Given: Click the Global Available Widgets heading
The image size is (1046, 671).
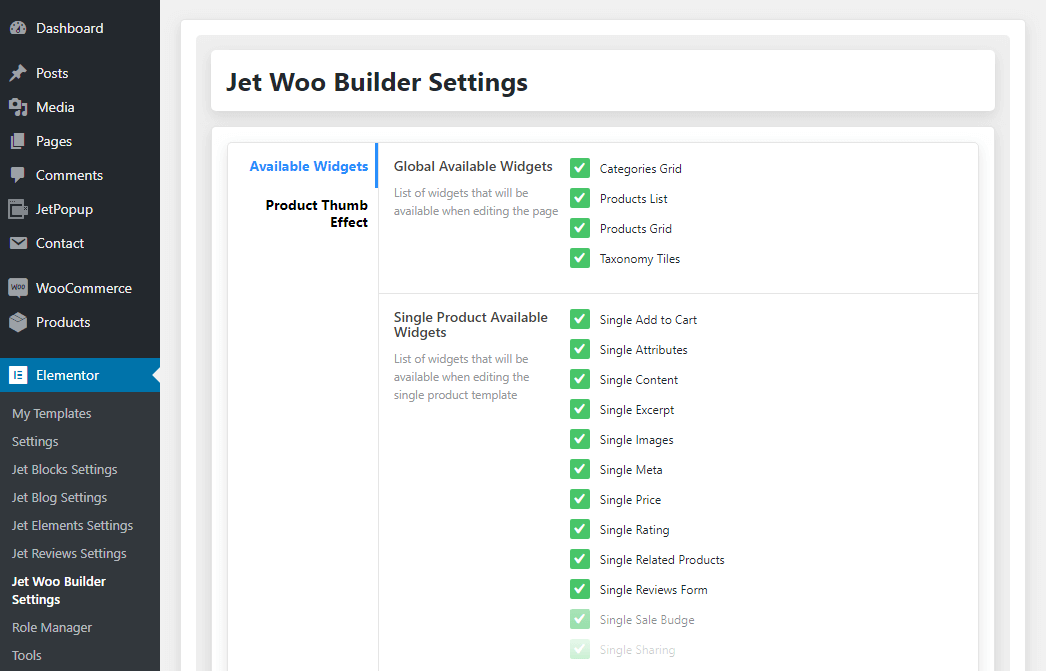Looking at the screenshot, I should click(x=473, y=166).
